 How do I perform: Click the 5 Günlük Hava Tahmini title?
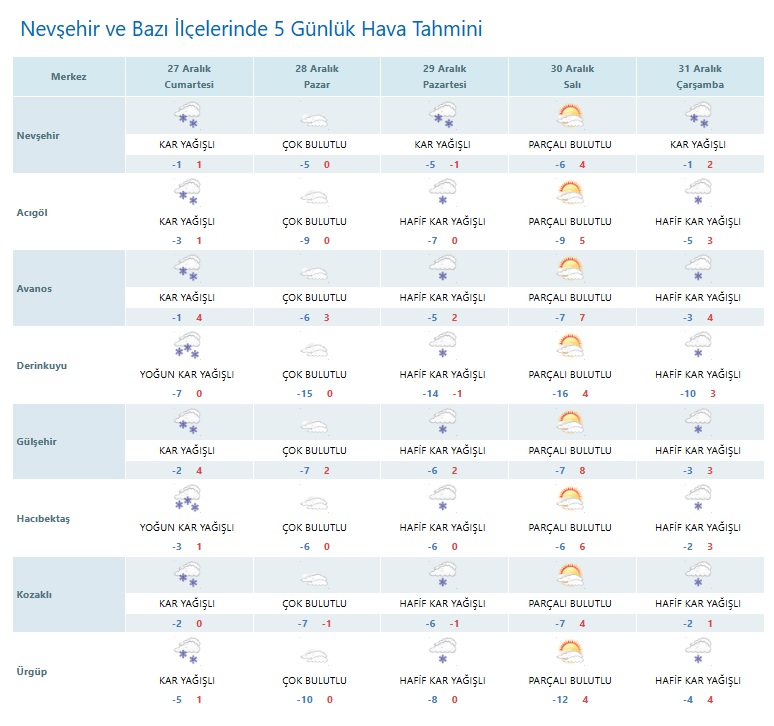point(251,29)
